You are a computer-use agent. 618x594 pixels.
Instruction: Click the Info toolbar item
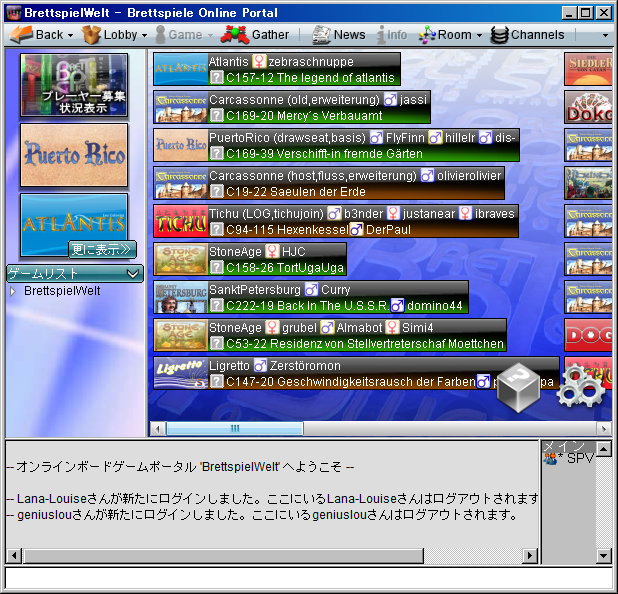[x=392, y=35]
